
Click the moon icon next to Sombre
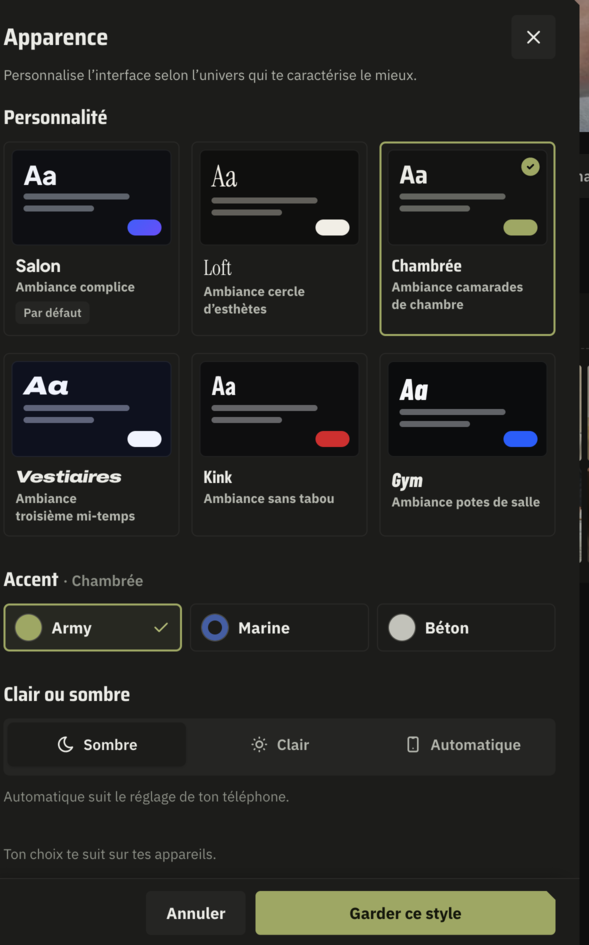pyautogui.click(x=65, y=745)
